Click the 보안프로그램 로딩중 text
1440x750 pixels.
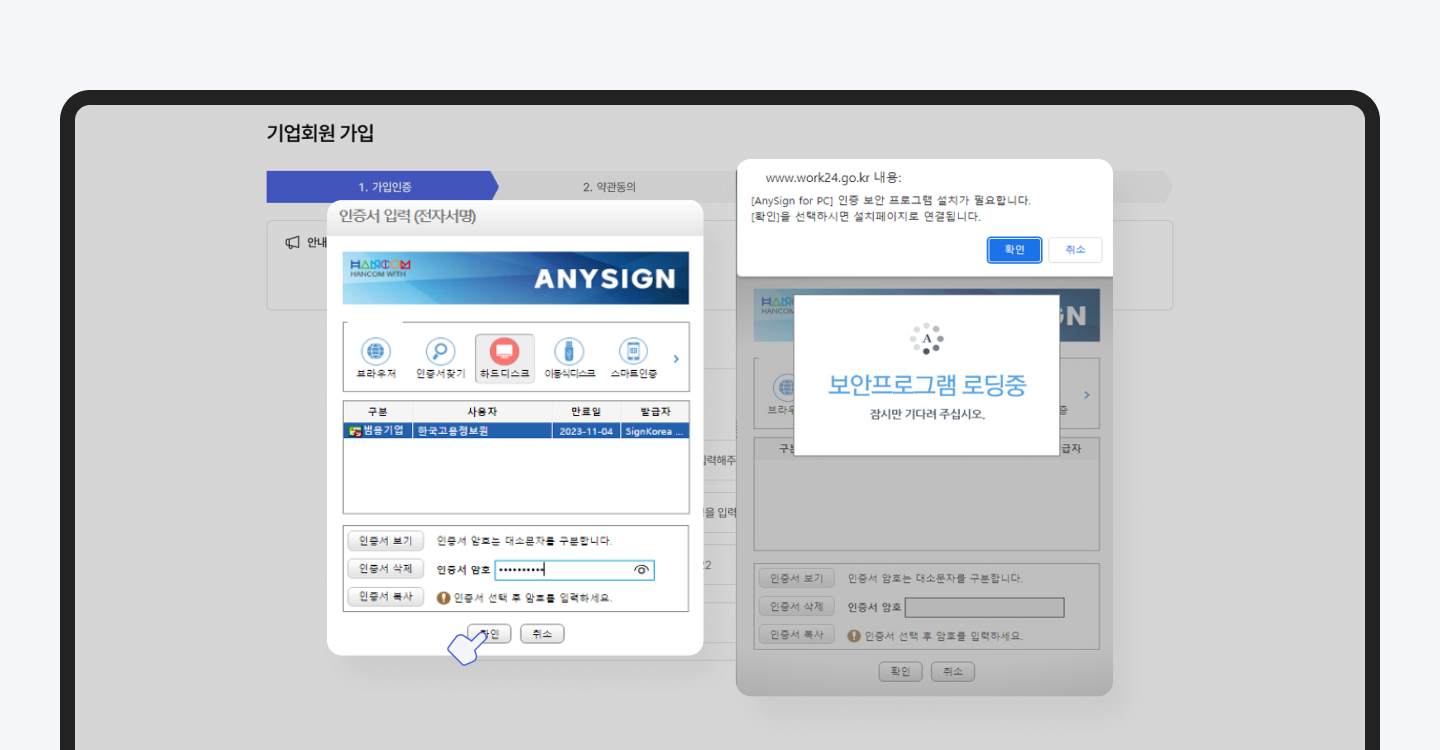927,385
